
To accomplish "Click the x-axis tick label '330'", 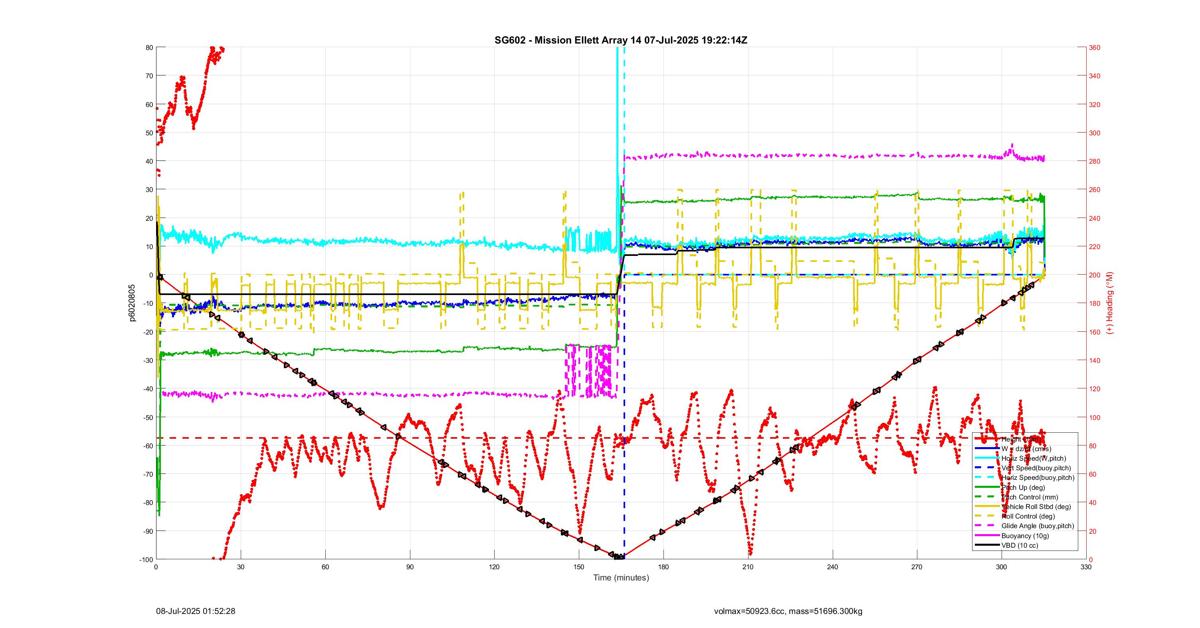I will [1086, 567].
